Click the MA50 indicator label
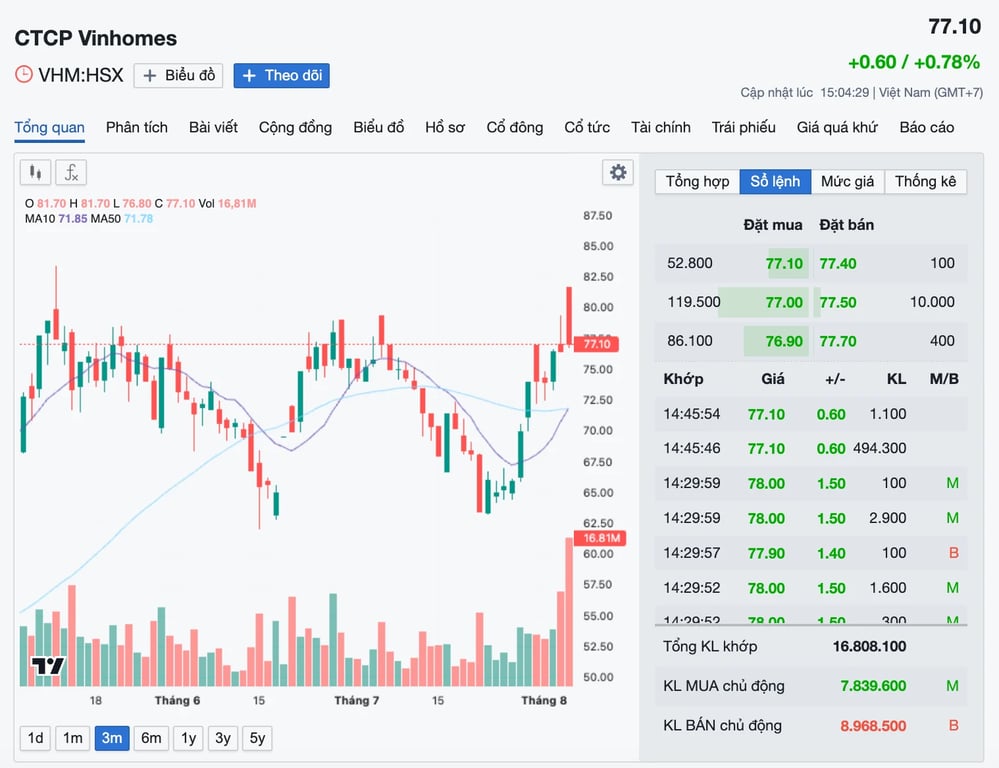Screen dimensions: 999x768 [x=122, y=219]
